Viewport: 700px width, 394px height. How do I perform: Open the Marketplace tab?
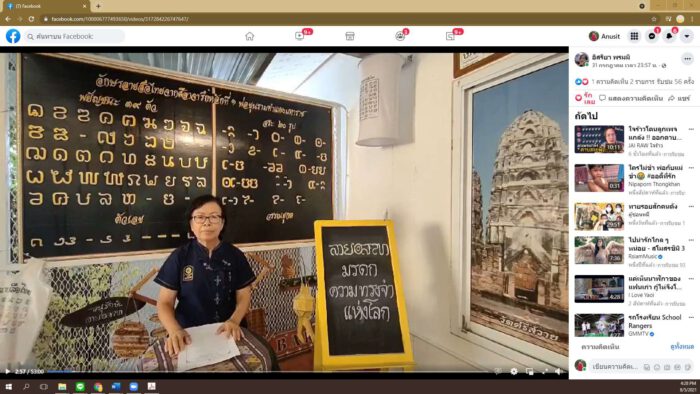point(350,36)
